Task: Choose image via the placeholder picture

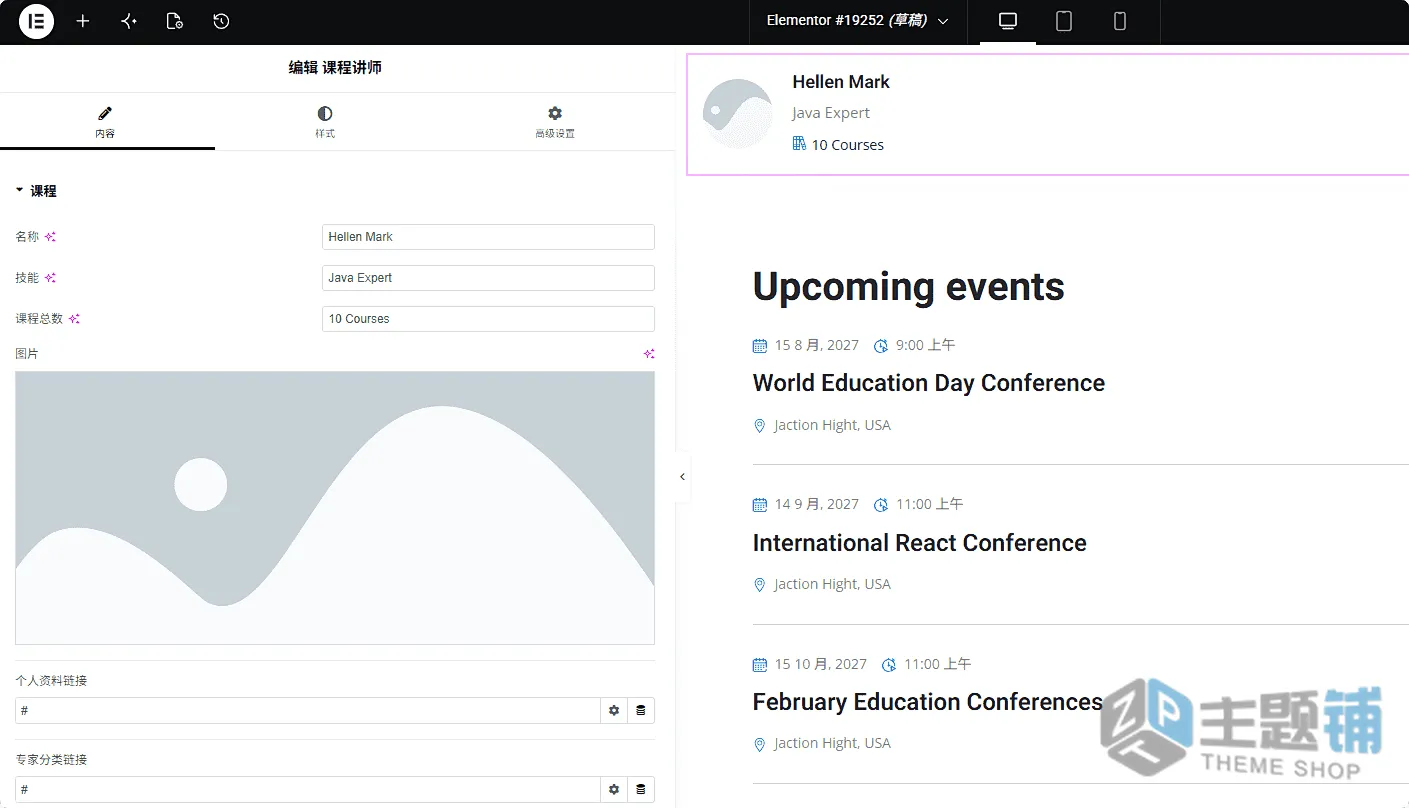Action: click(335, 508)
